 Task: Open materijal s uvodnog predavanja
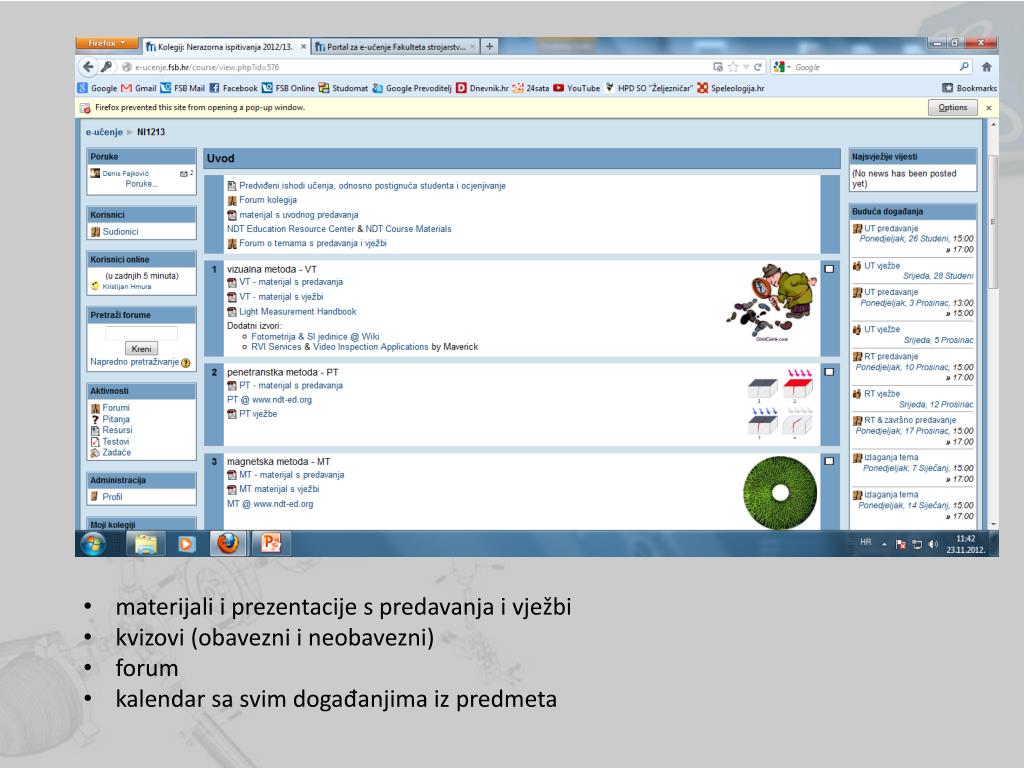click(x=298, y=215)
